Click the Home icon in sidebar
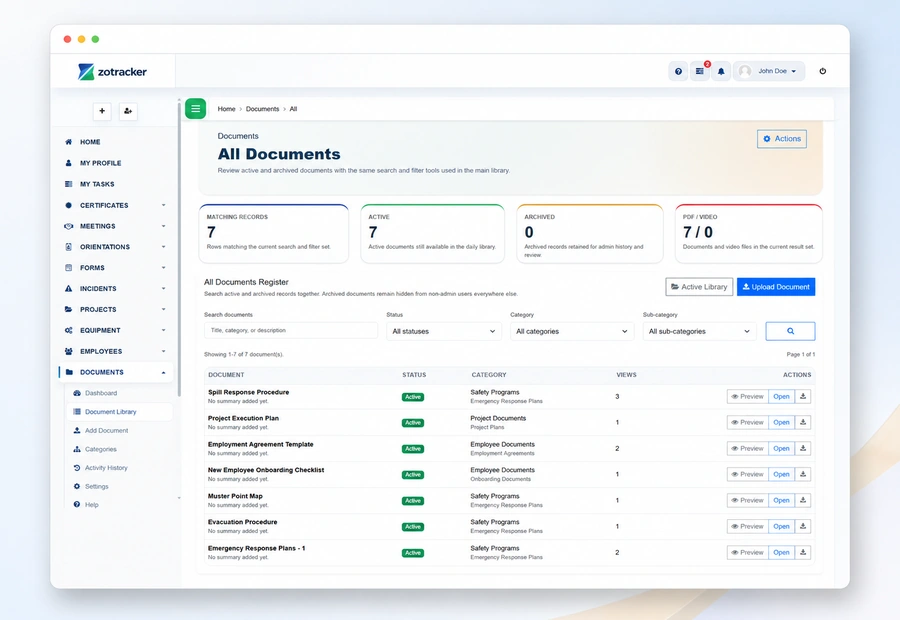The width and height of the screenshot is (900, 620). coord(68,142)
